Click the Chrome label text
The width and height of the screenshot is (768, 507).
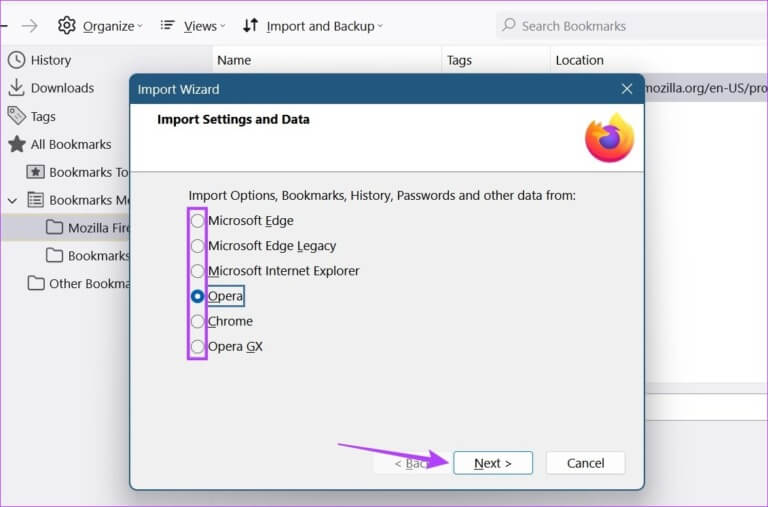coord(230,321)
